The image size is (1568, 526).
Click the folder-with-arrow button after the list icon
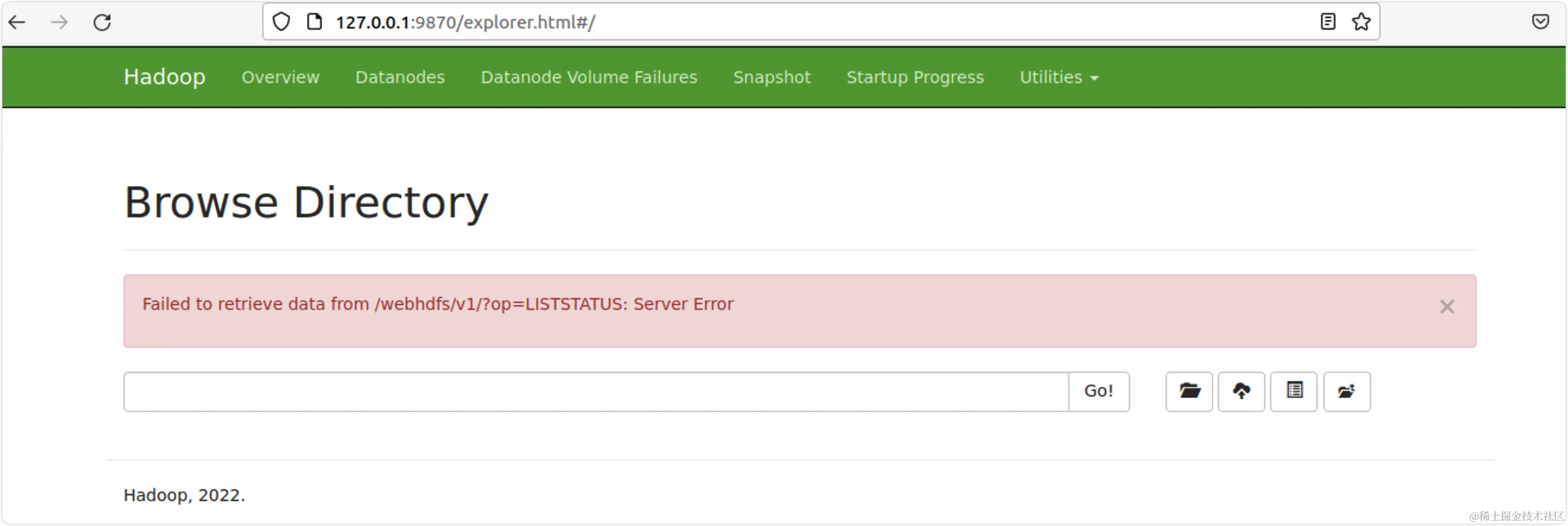(x=1347, y=391)
